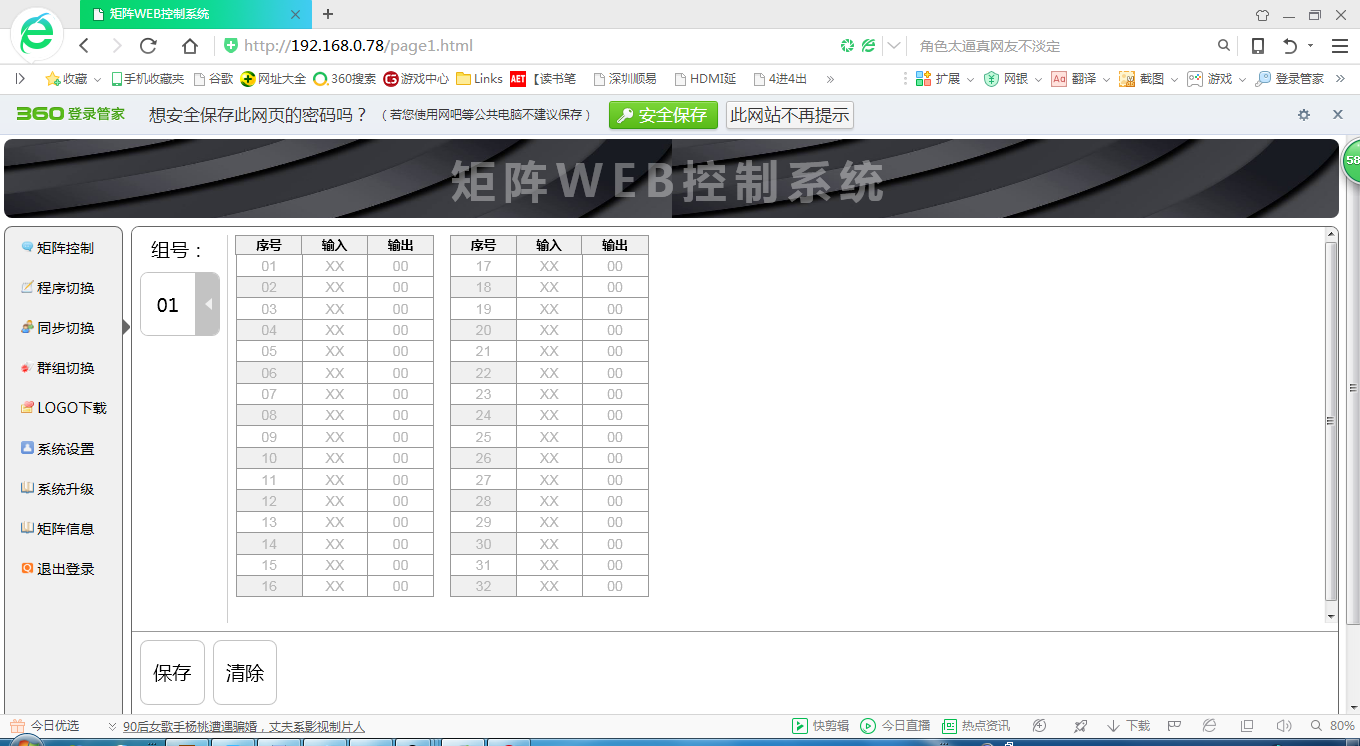Expand the group number selector beside 01
The image size is (1360, 746).
click(x=208, y=303)
